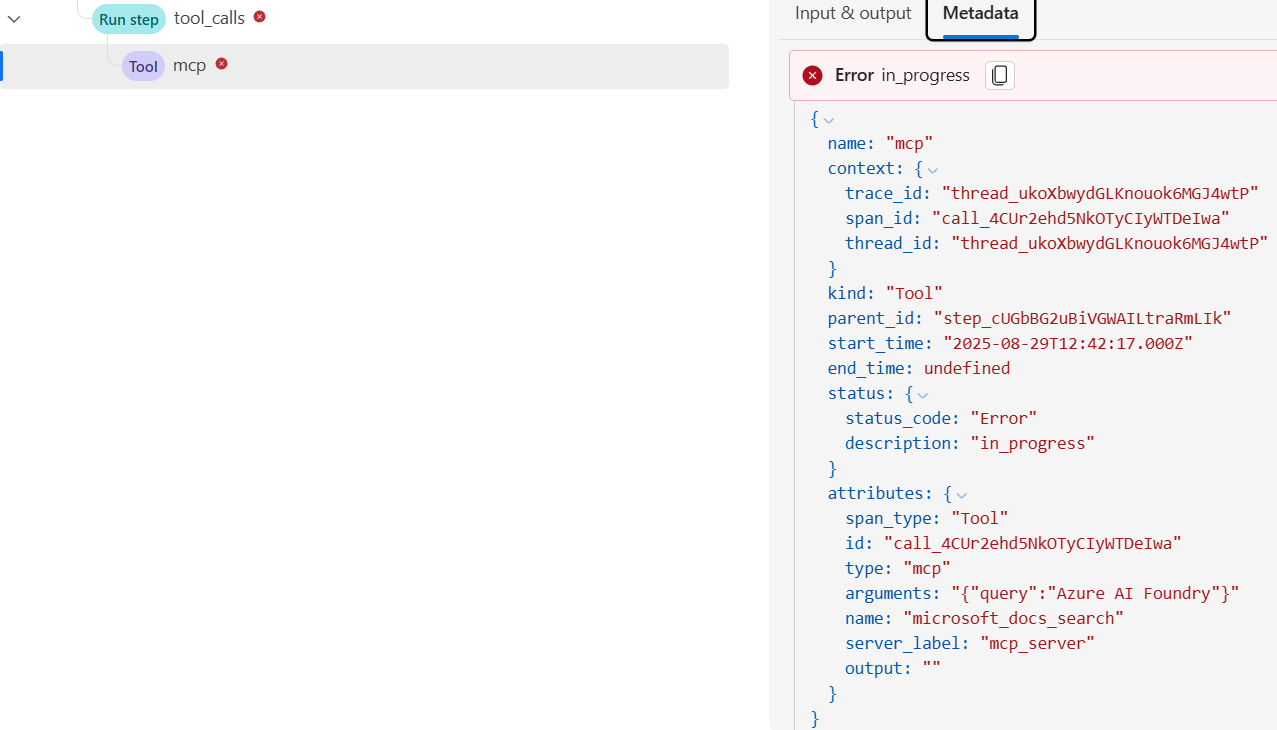Viewport: 1277px width, 730px height.
Task: Collapse the context object chevron
Action: point(932,170)
